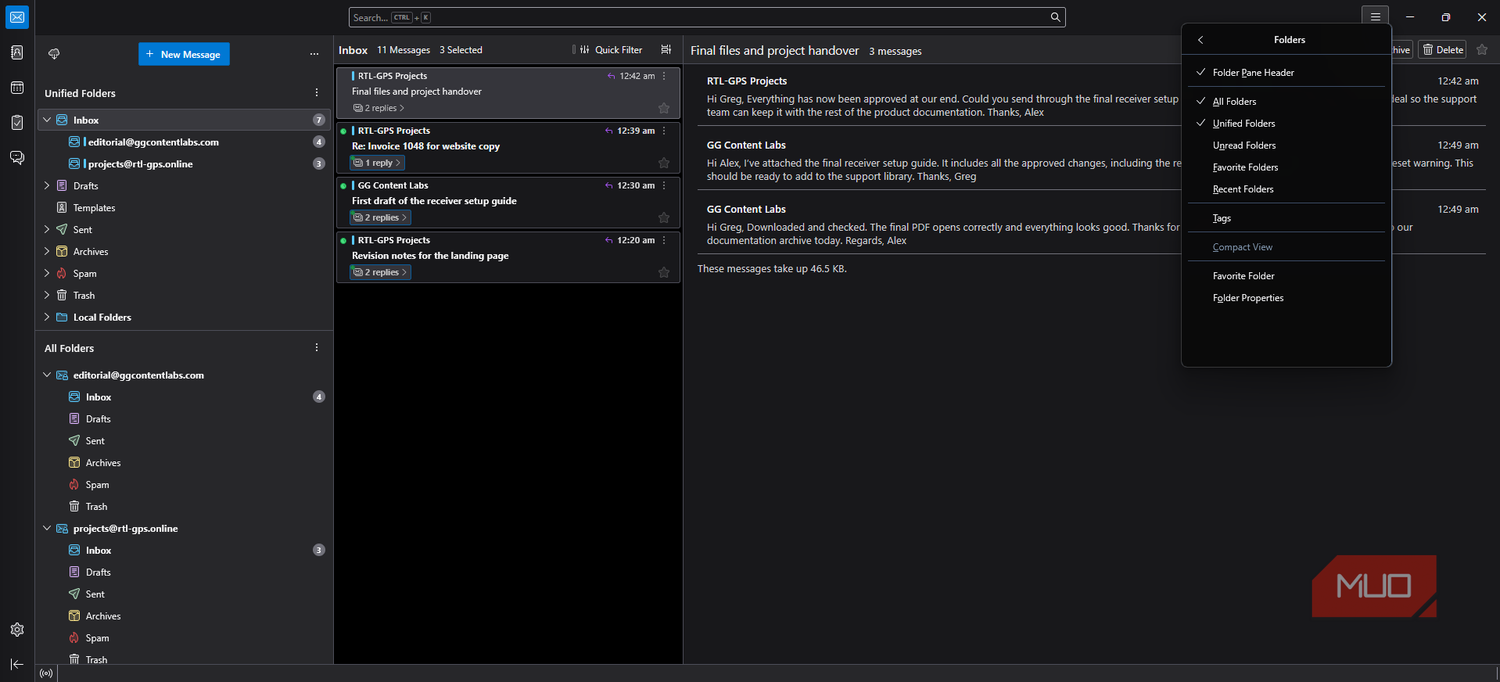This screenshot has width=1500, height=682.
Task: Click Get Messages cloud icon
Action: pyautogui.click(x=54, y=54)
